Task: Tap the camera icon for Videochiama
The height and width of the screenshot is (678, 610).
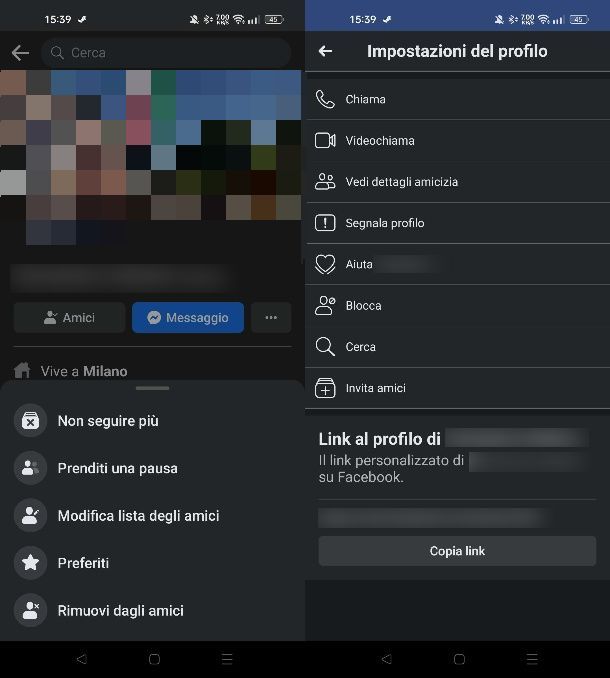Action: pyautogui.click(x=325, y=141)
